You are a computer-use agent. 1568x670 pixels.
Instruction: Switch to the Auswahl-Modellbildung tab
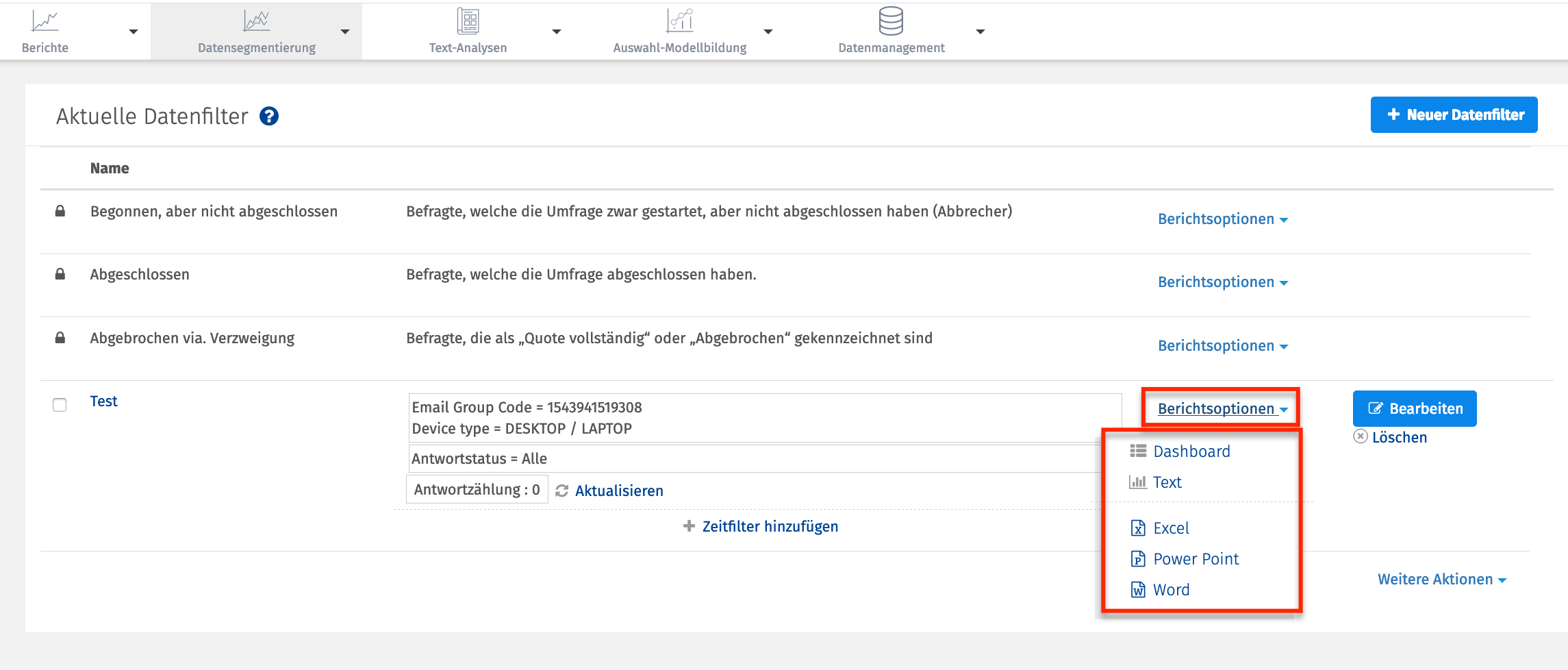pos(680,48)
